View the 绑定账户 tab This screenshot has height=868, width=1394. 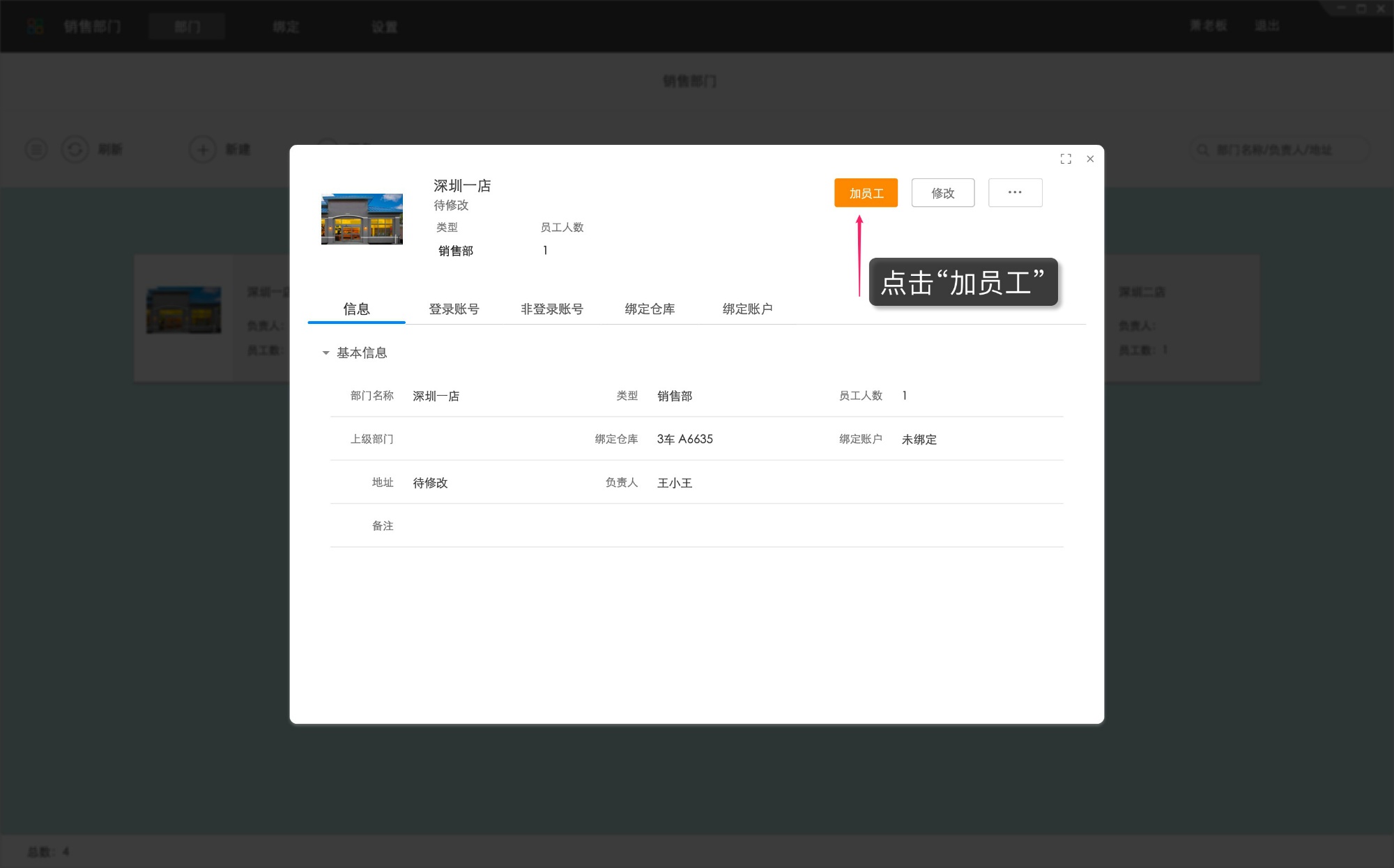coord(747,309)
